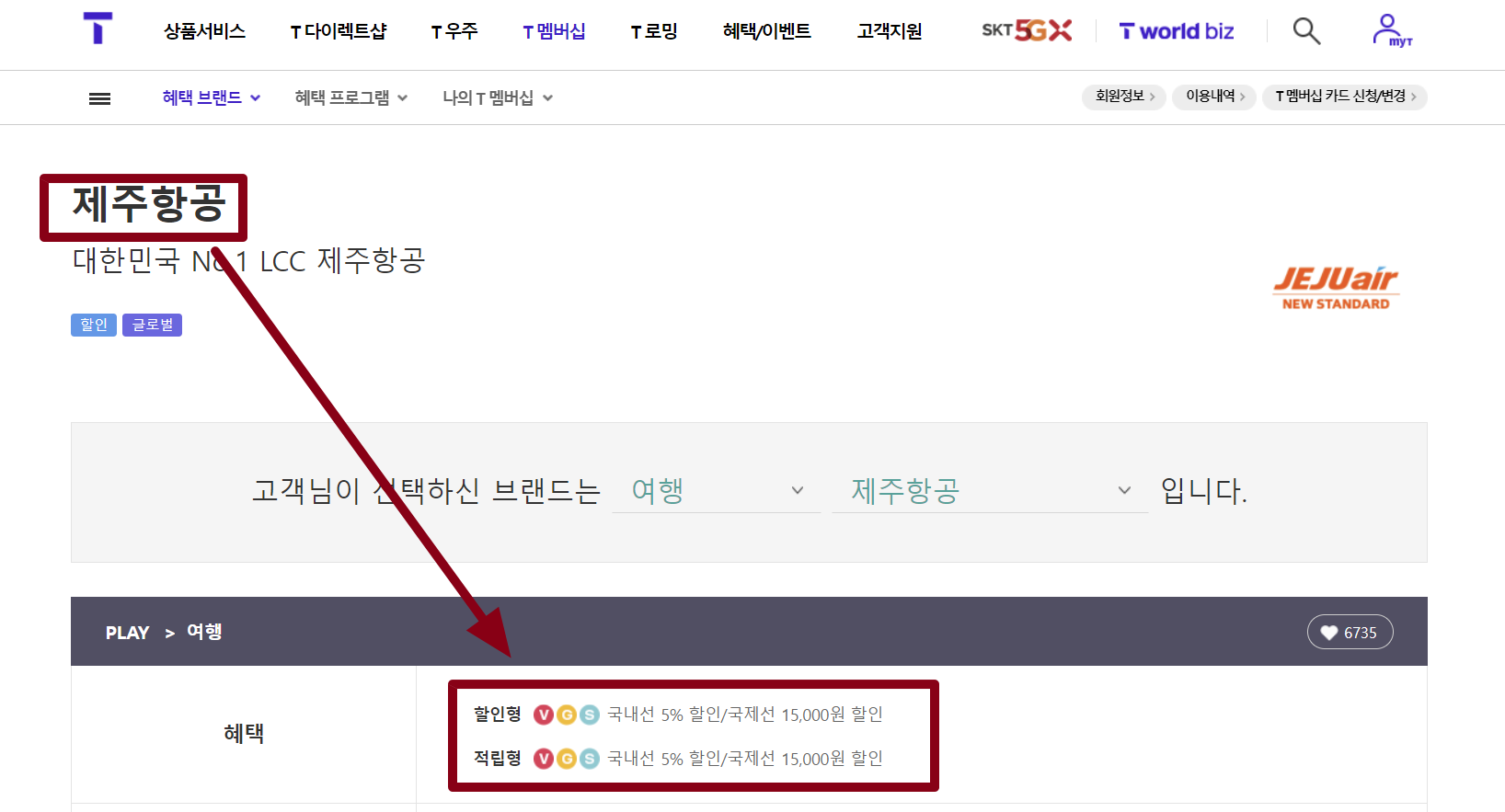
Task: Click the V grade icon in 할인형 row
Action: click(544, 715)
